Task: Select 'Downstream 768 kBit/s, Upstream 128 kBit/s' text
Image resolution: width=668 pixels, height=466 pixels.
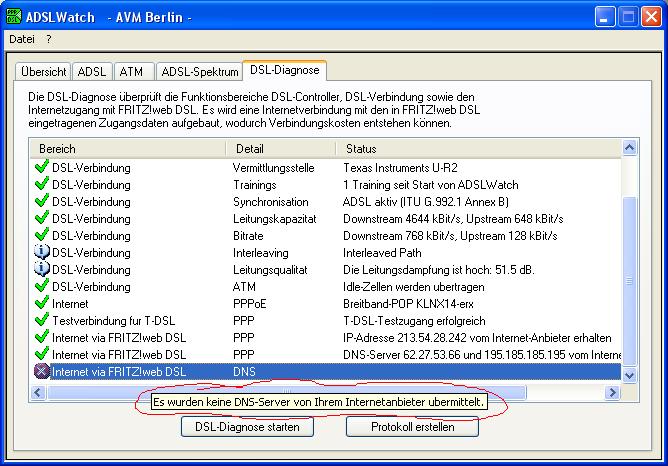Action: click(450, 236)
